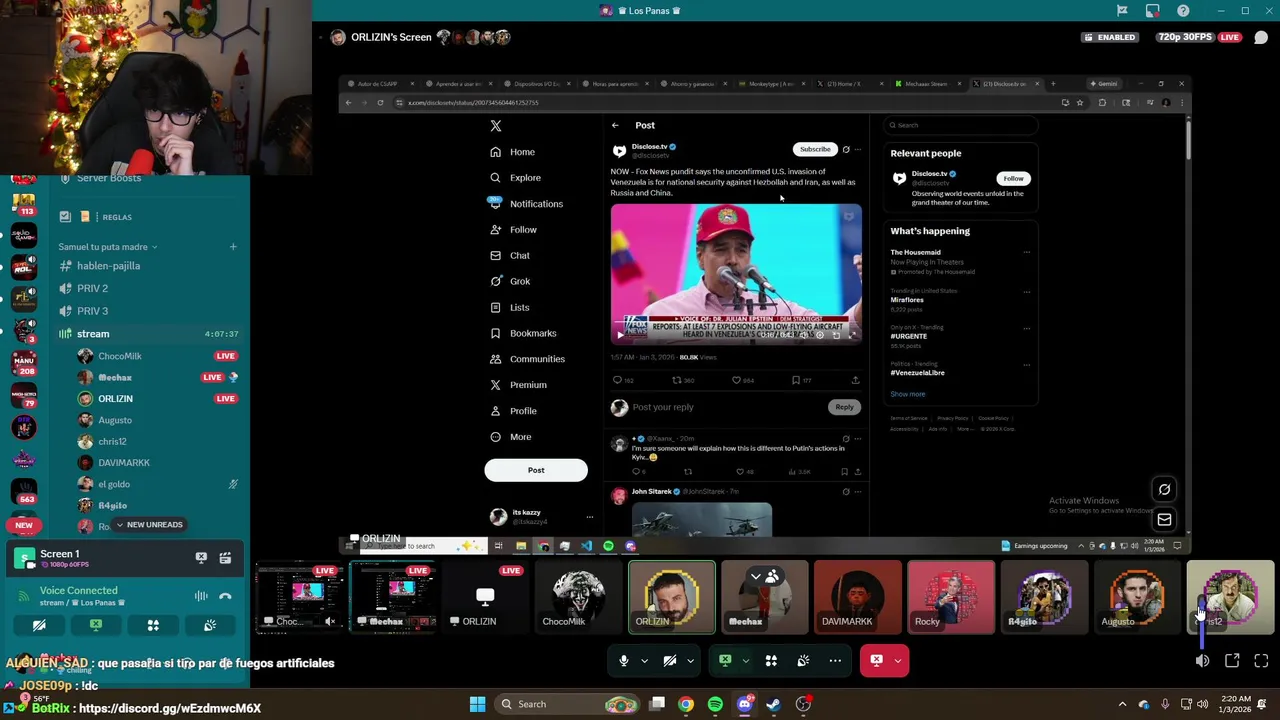Viewport: 1280px width, 720px height.
Task: Open microphone options dropdown arrow
Action: coord(644,661)
